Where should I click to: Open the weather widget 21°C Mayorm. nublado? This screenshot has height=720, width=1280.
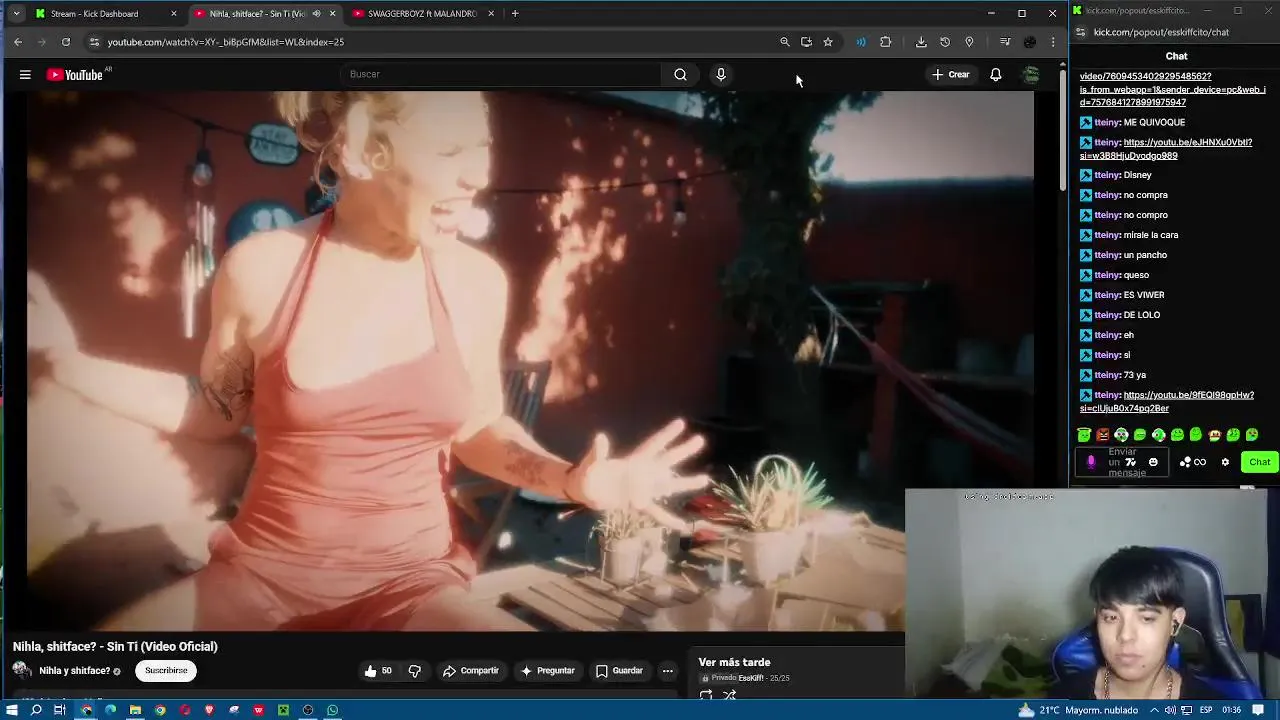1077,710
